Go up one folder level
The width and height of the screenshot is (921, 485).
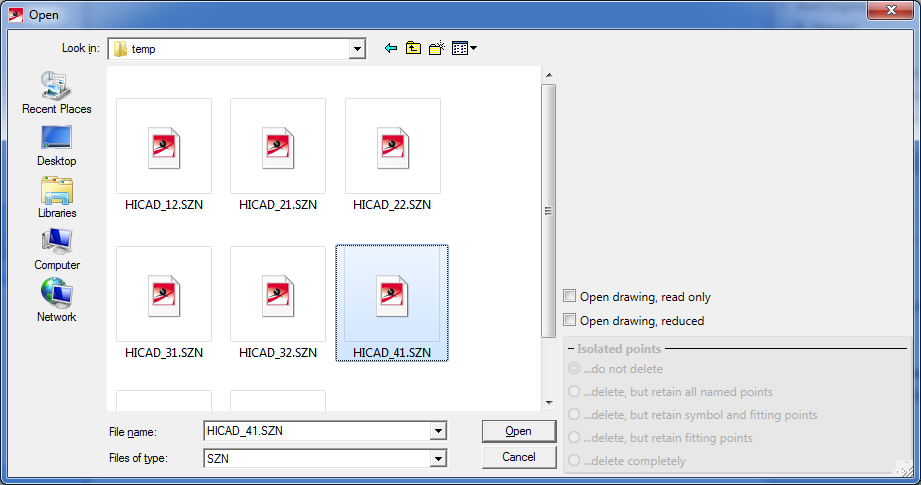tap(414, 48)
